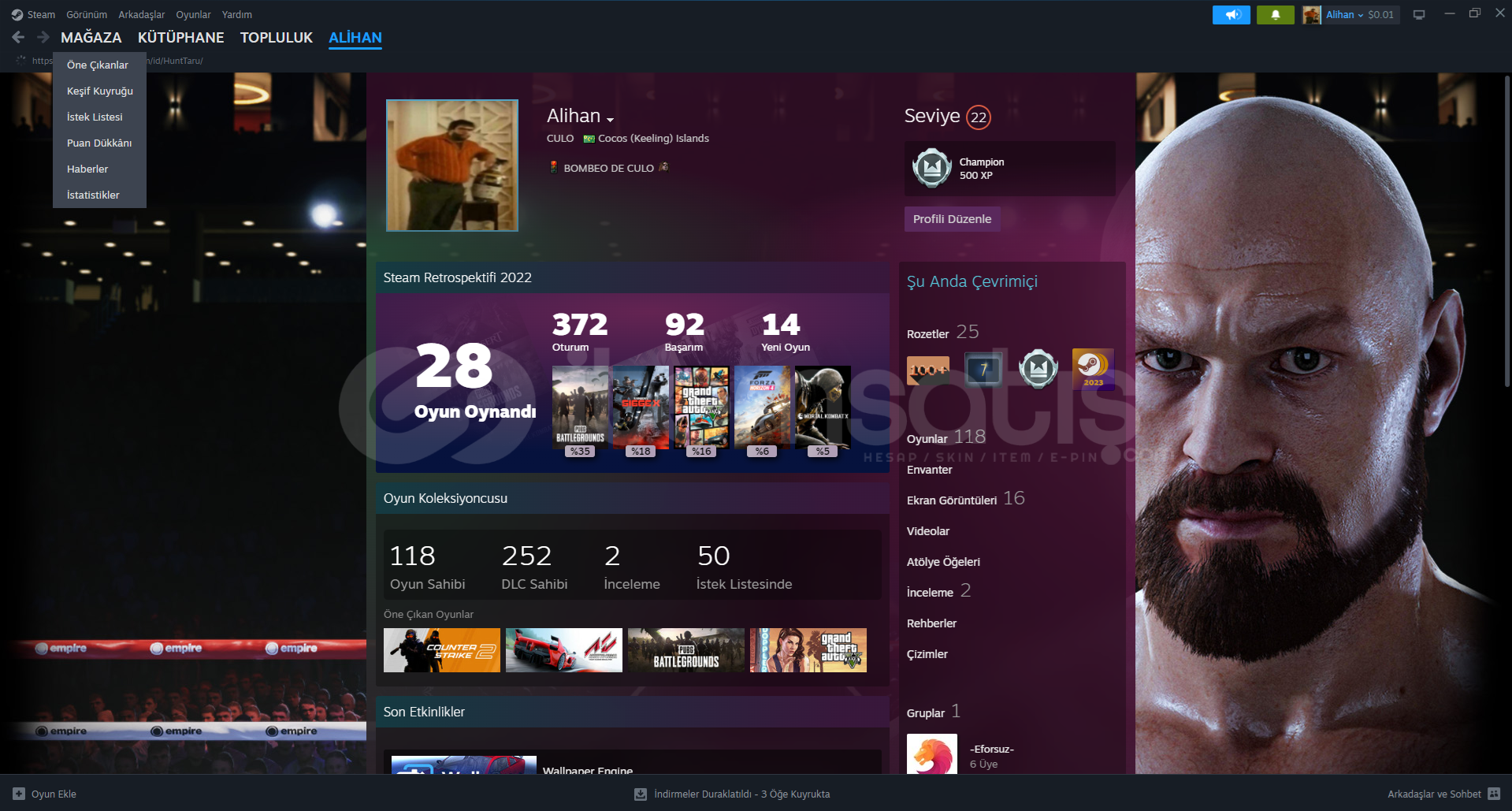Open the Görünüm menu

(87, 15)
